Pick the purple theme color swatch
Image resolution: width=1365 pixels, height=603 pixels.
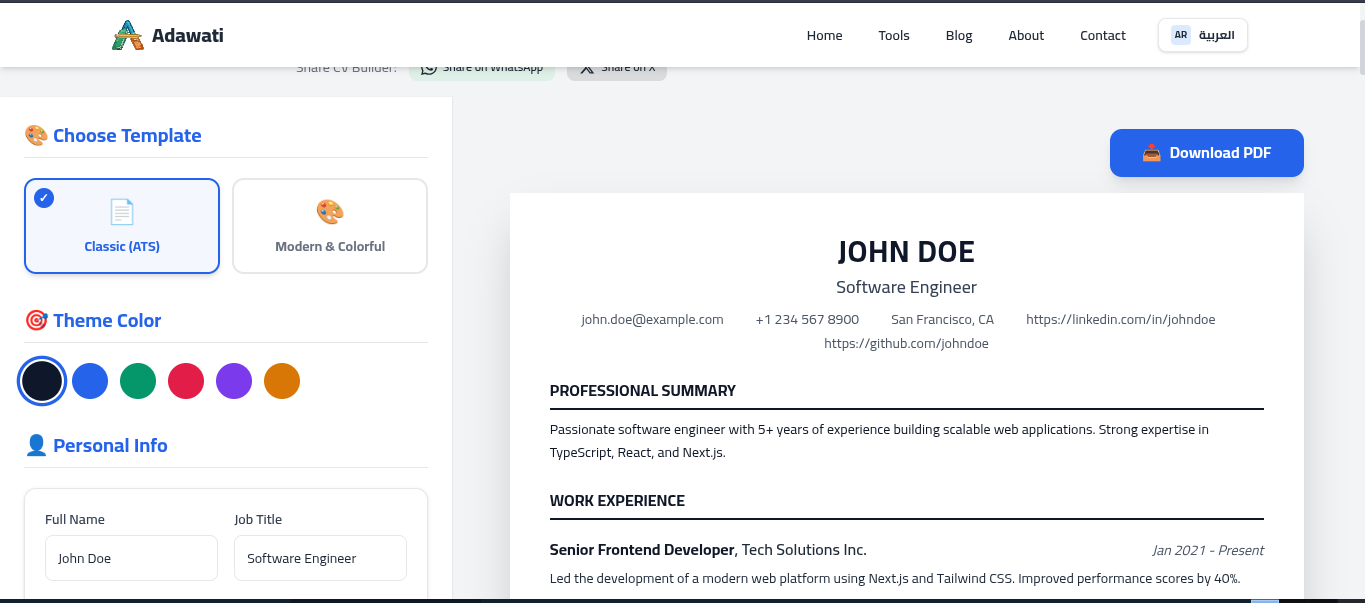tap(234, 381)
